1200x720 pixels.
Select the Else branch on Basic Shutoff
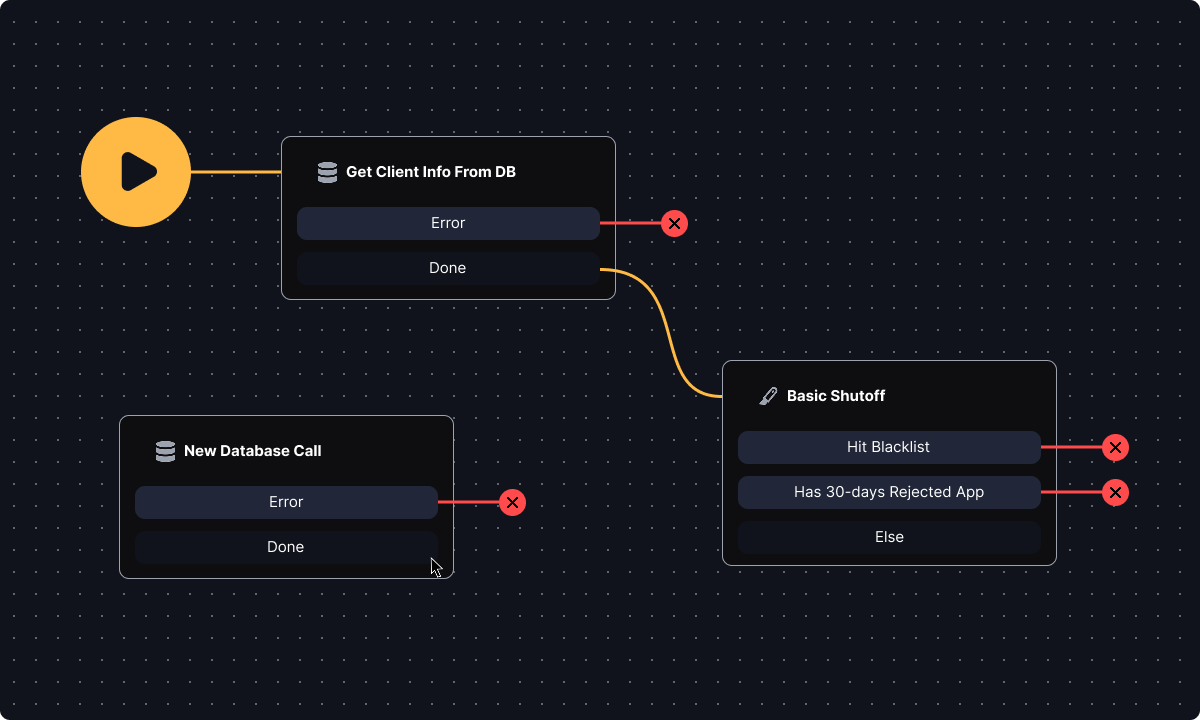click(888, 537)
